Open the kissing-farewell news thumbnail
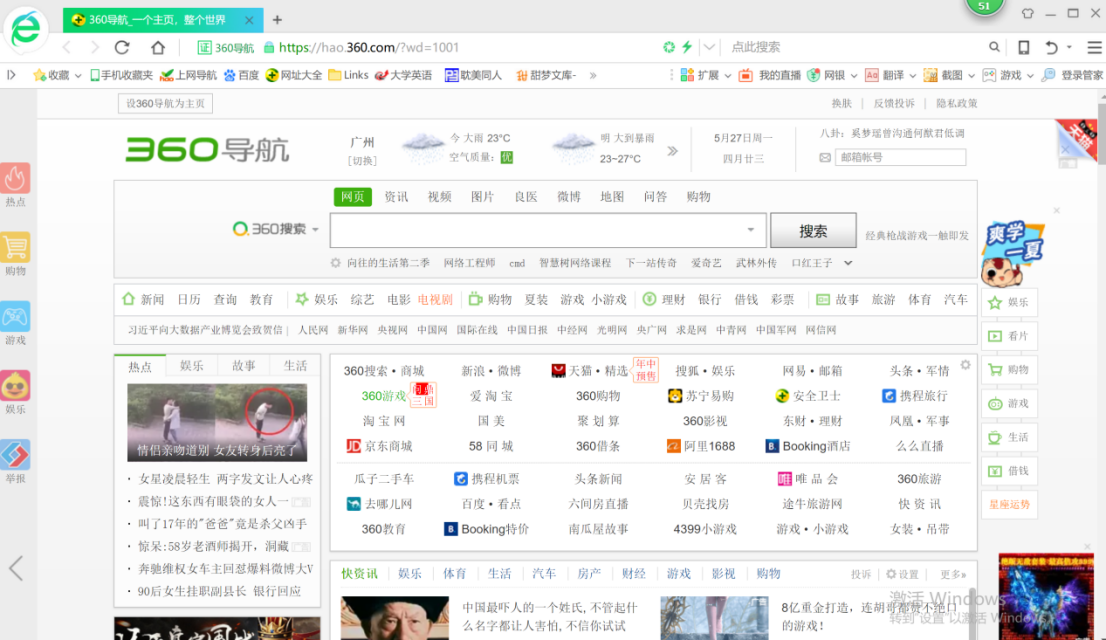The height and width of the screenshot is (640, 1106). tap(217, 422)
